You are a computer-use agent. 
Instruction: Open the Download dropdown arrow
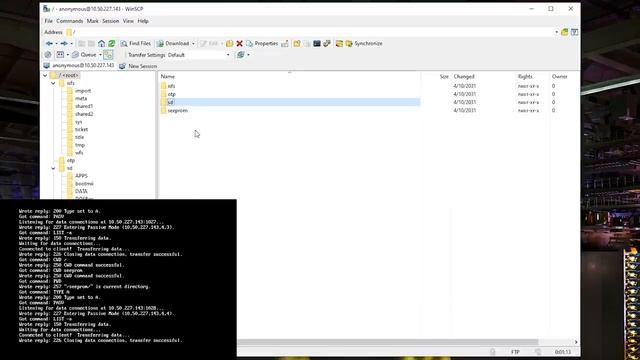point(193,43)
